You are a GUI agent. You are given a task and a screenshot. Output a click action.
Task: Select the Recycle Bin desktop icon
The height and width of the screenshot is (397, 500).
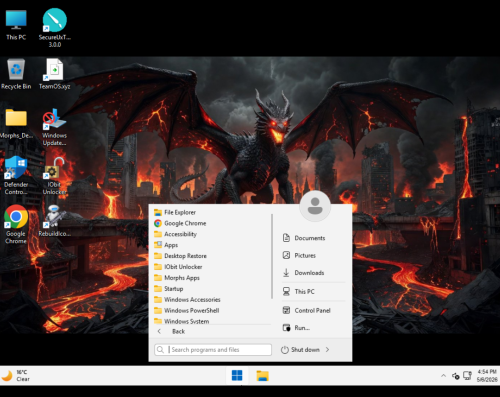[16, 74]
